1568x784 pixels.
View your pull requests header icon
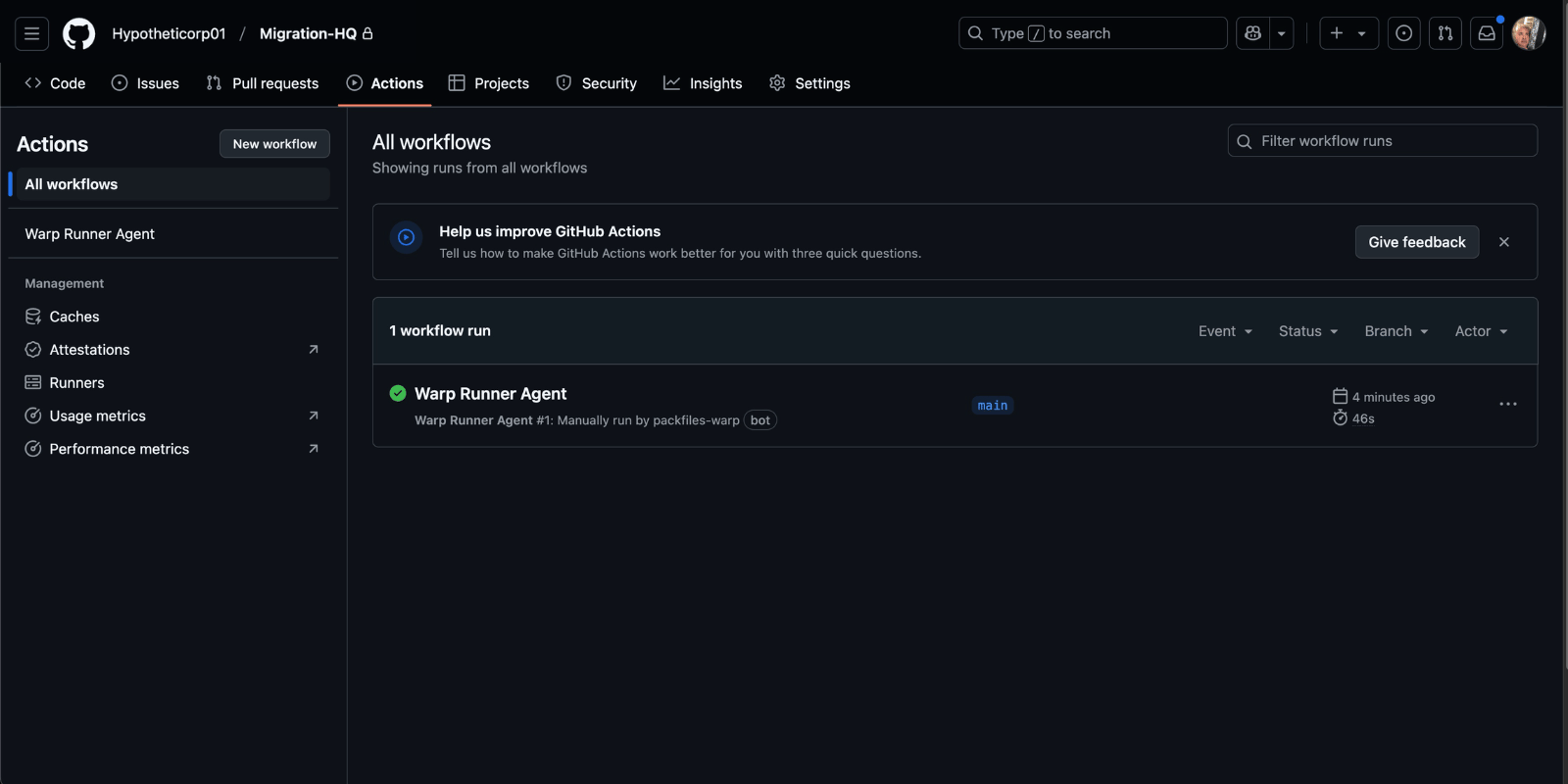1445,33
